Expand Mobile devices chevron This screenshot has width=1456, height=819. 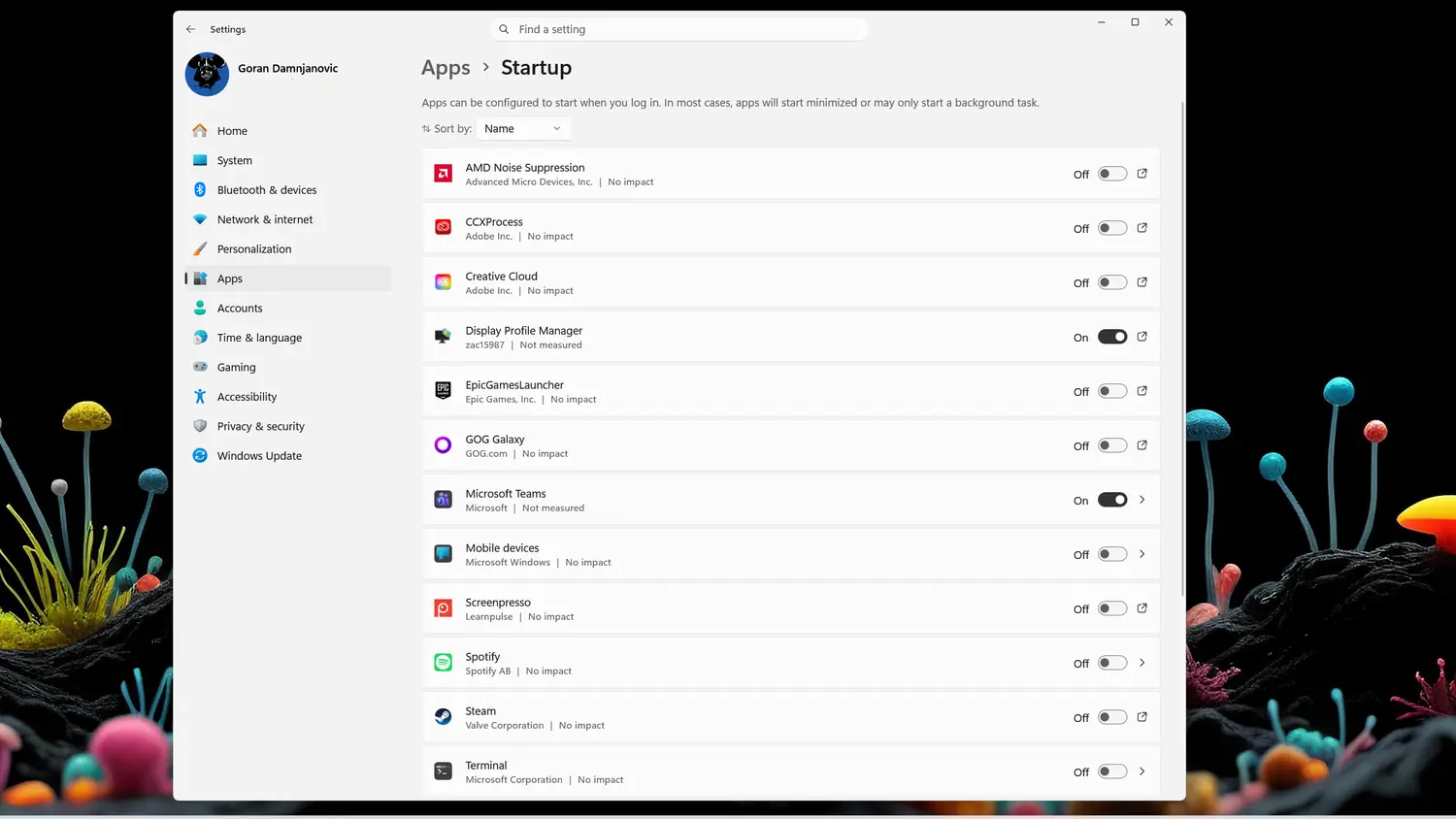pos(1142,554)
